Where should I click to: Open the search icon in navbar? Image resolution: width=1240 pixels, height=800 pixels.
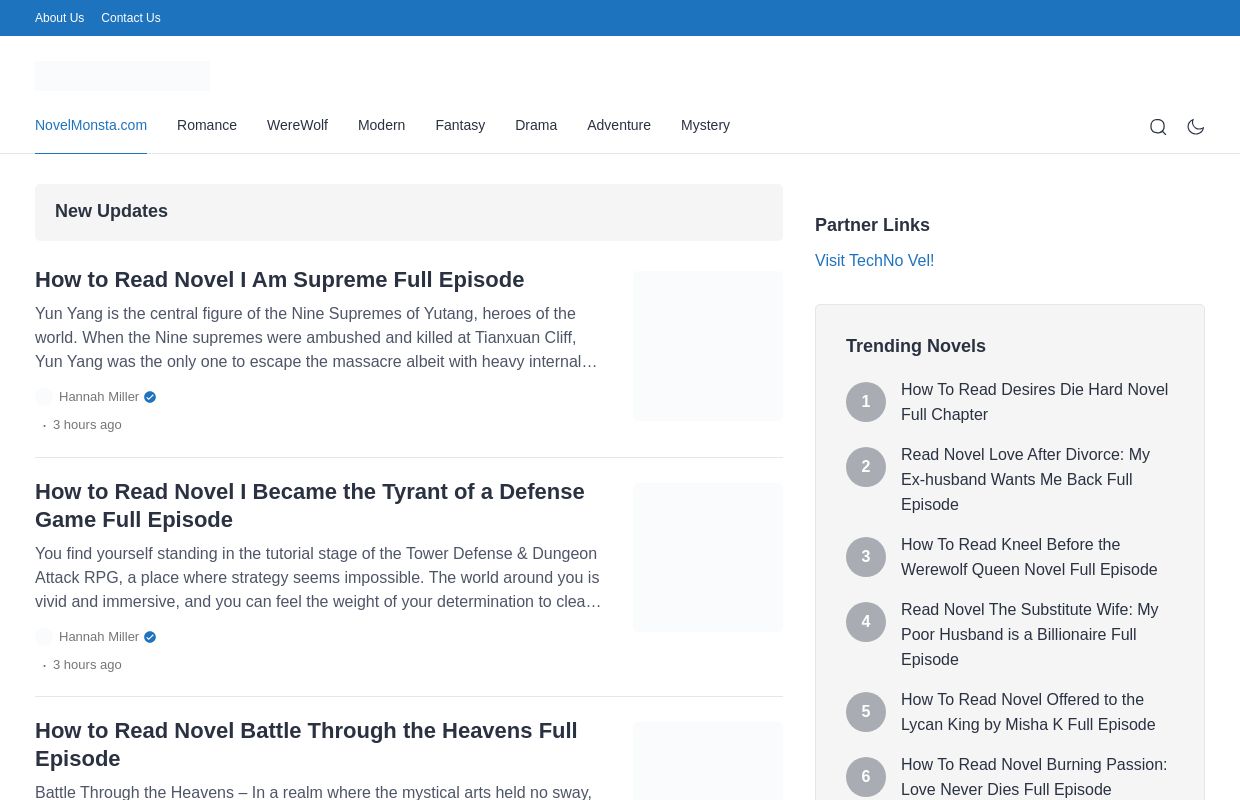tap(1158, 127)
